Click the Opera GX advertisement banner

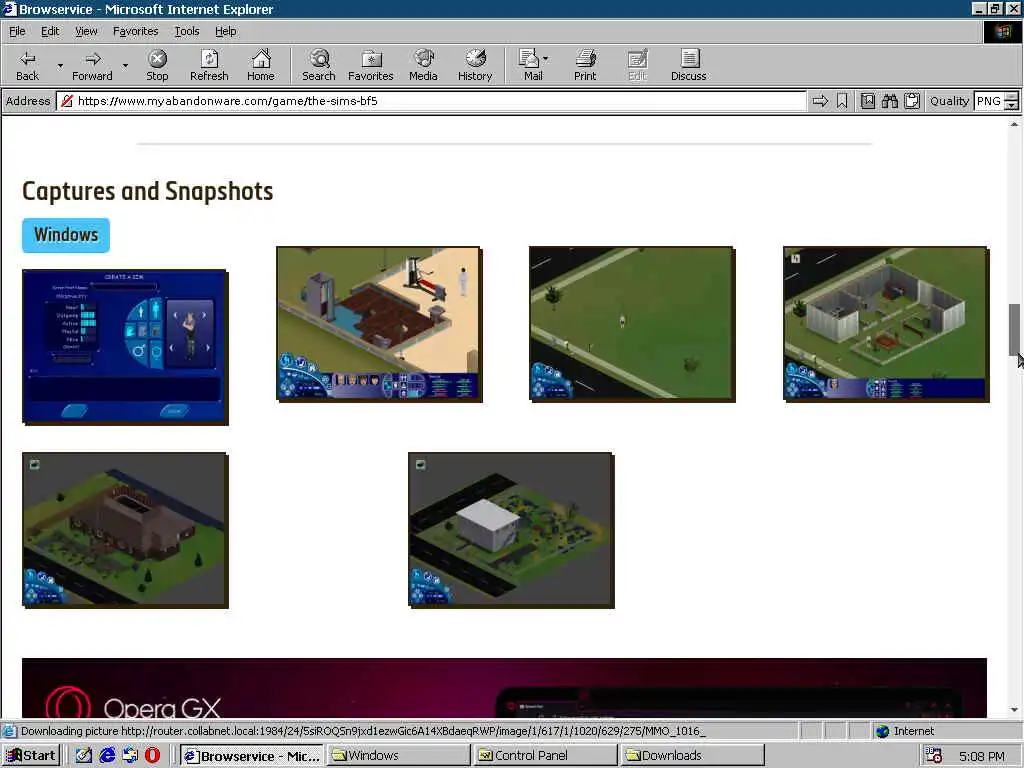coord(504,688)
